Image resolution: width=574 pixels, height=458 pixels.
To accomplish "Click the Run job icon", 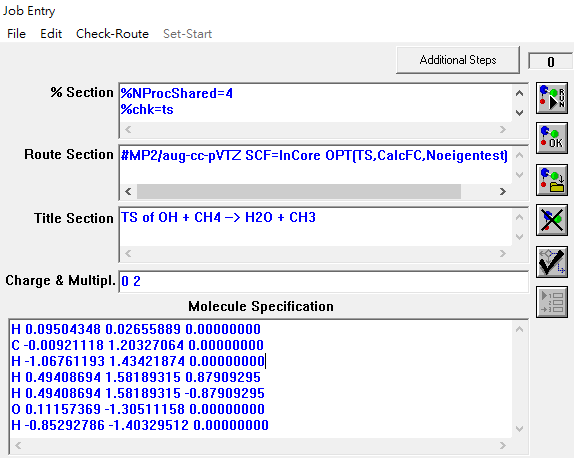I will [552, 98].
